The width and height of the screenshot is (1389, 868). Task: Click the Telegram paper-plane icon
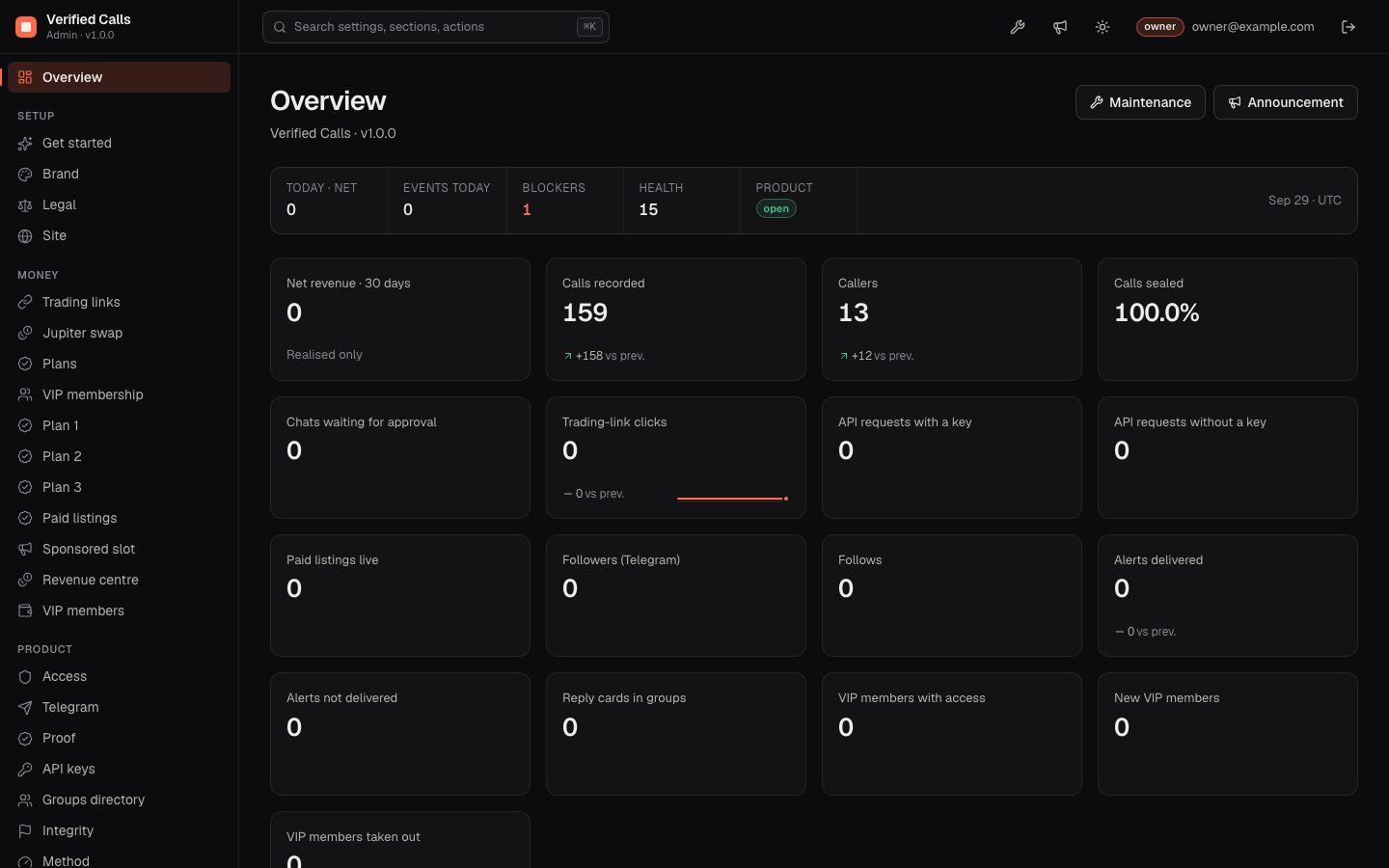coord(25,707)
